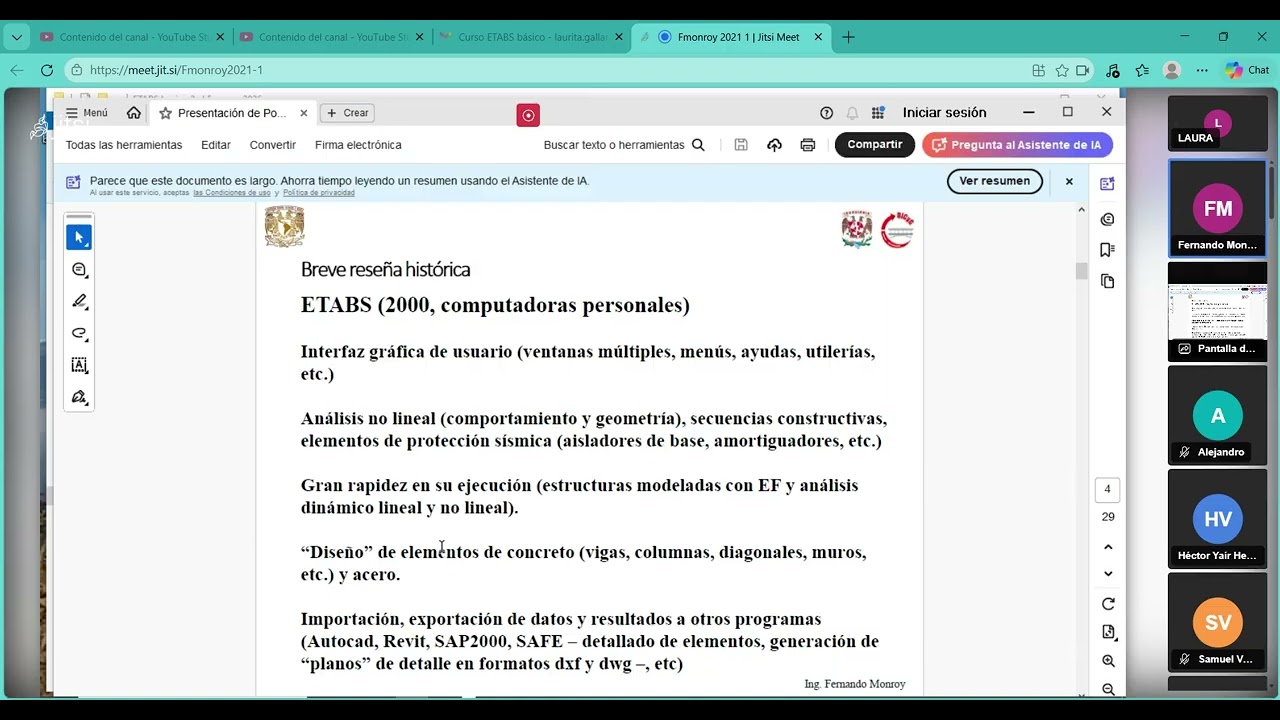Image resolution: width=1280 pixels, height=720 pixels.
Task: Open the comments panel icon in right sidebar
Action: 1107,219
